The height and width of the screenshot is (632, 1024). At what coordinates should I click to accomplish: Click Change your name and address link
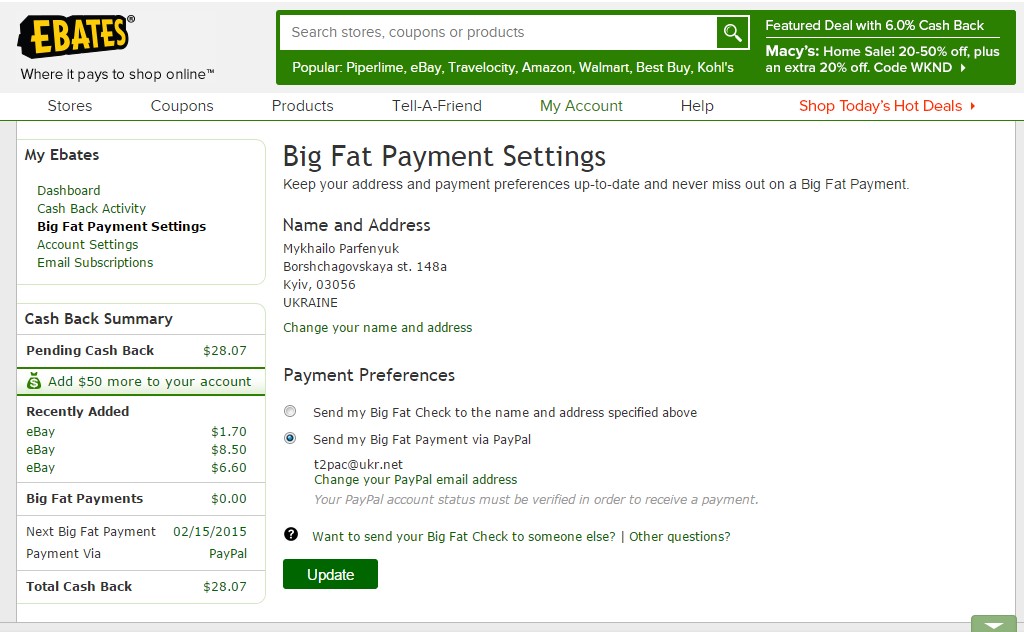pos(377,328)
